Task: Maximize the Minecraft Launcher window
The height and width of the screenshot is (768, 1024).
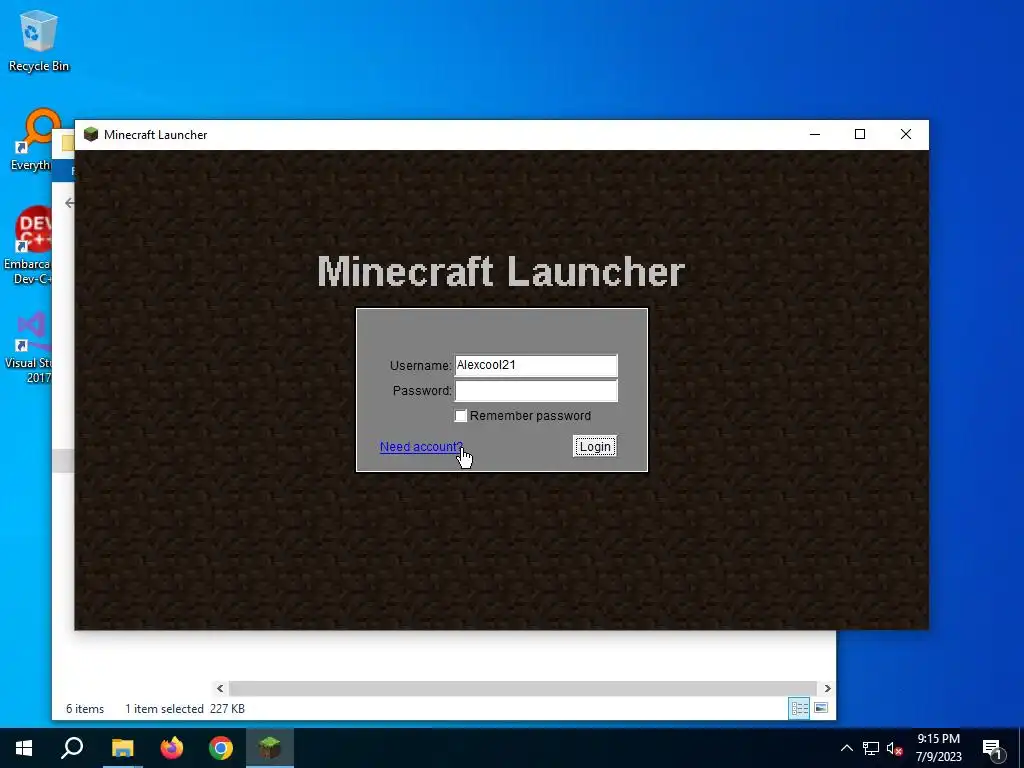Action: tap(860, 135)
